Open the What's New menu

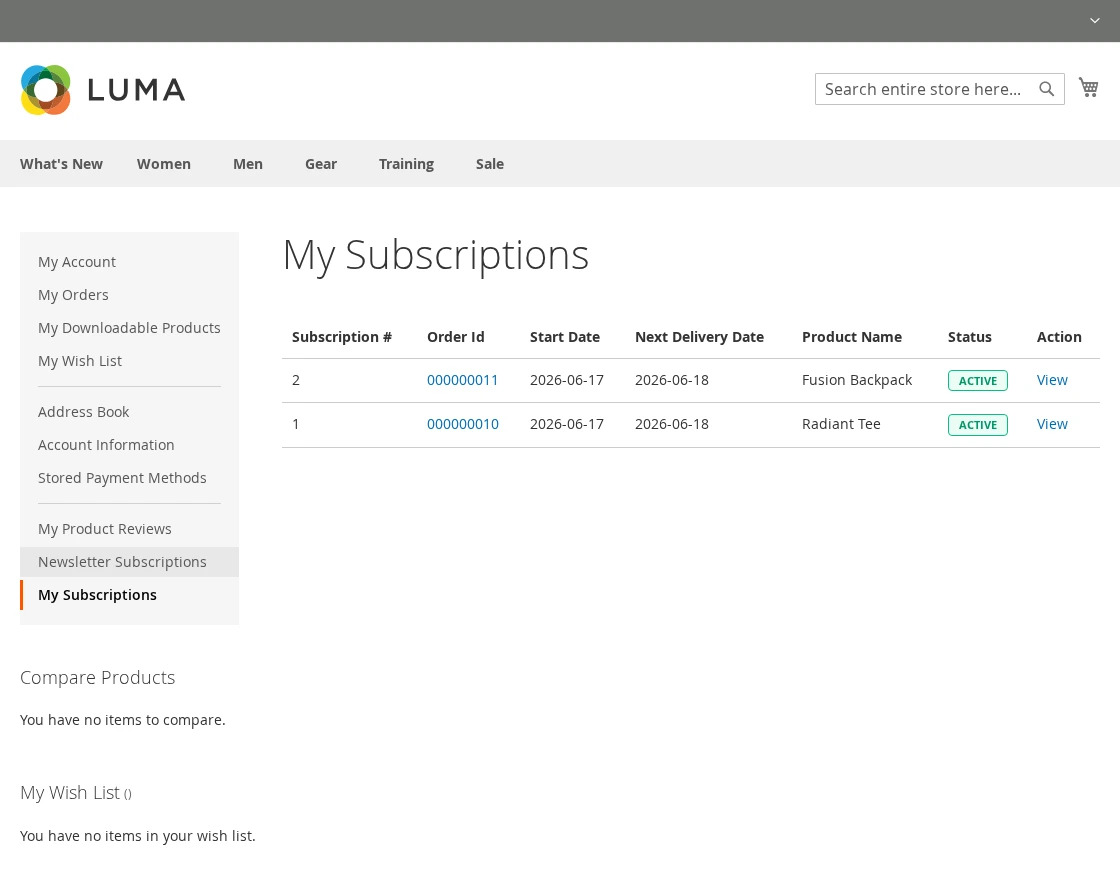[x=61, y=164]
